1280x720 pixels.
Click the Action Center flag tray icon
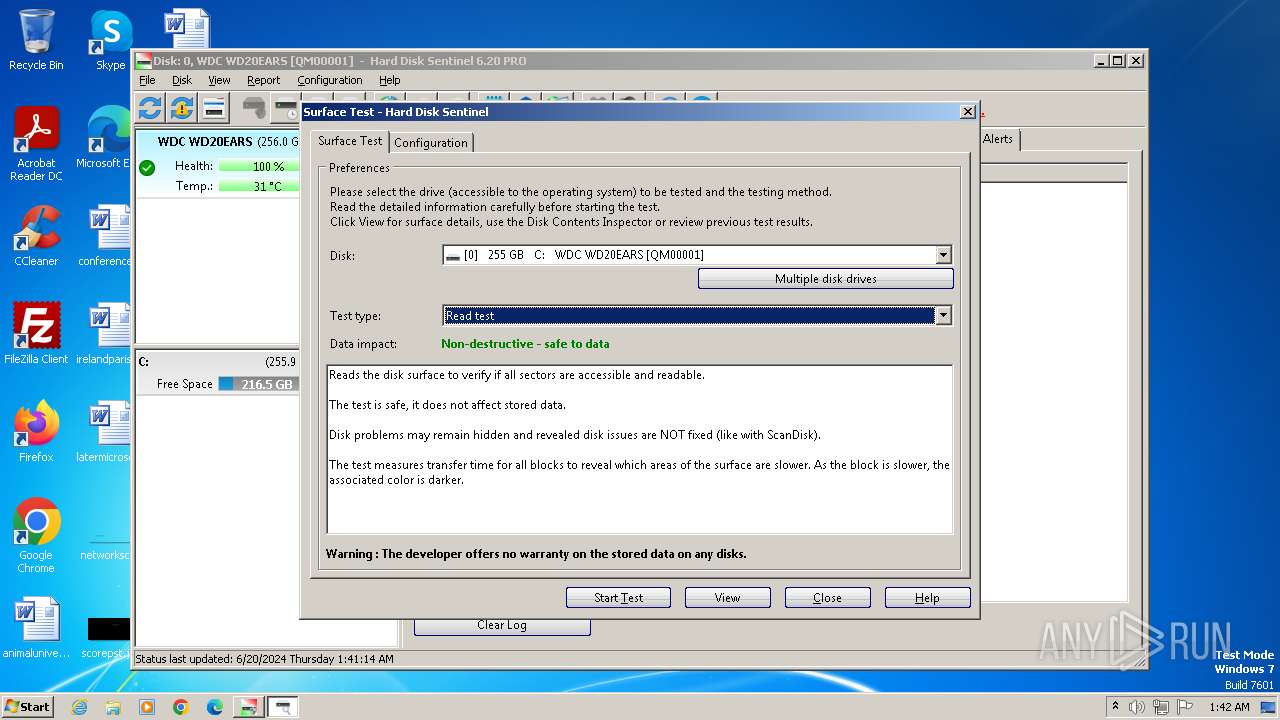(1185, 707)
